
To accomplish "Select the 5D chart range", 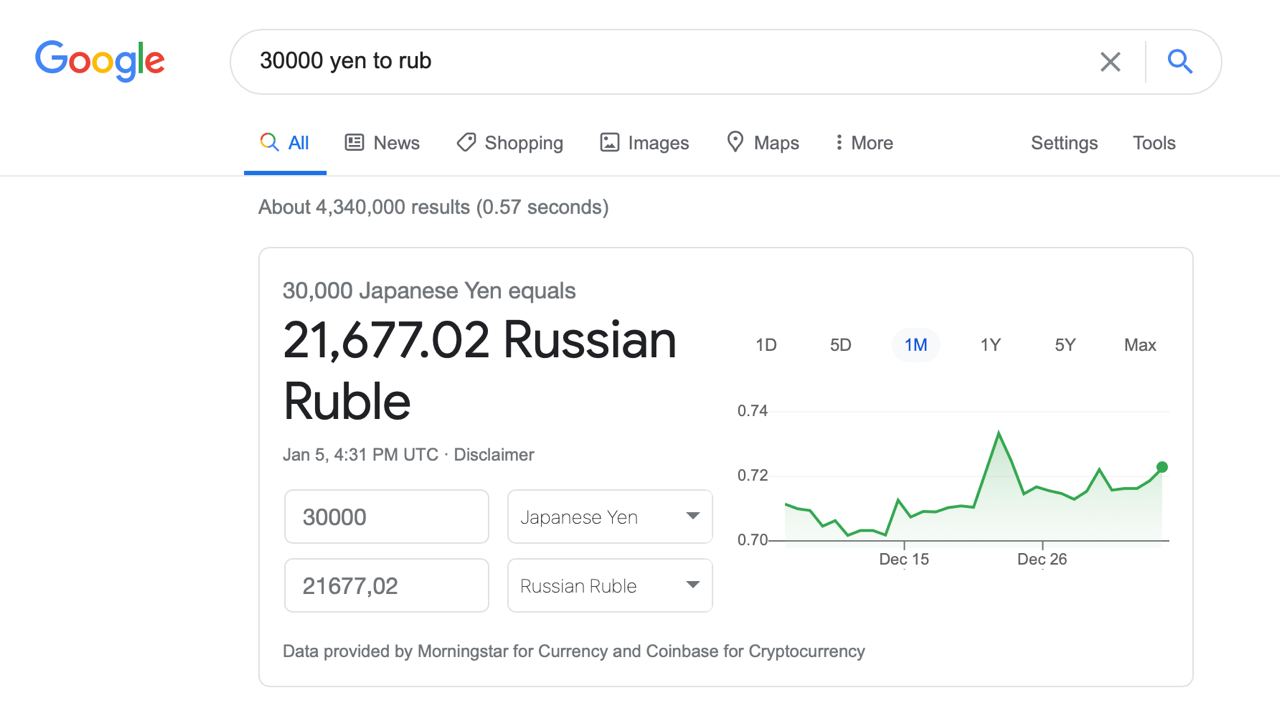I will 840,345.
